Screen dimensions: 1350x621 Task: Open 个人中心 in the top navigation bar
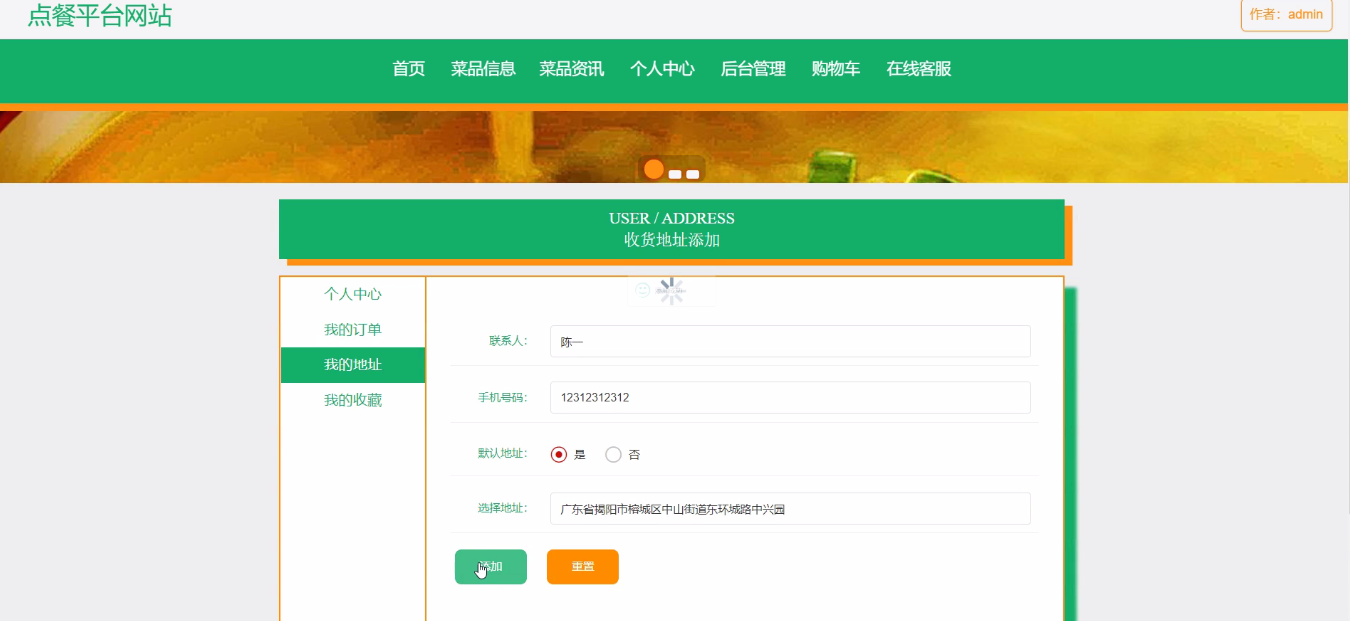coord(662,69)
